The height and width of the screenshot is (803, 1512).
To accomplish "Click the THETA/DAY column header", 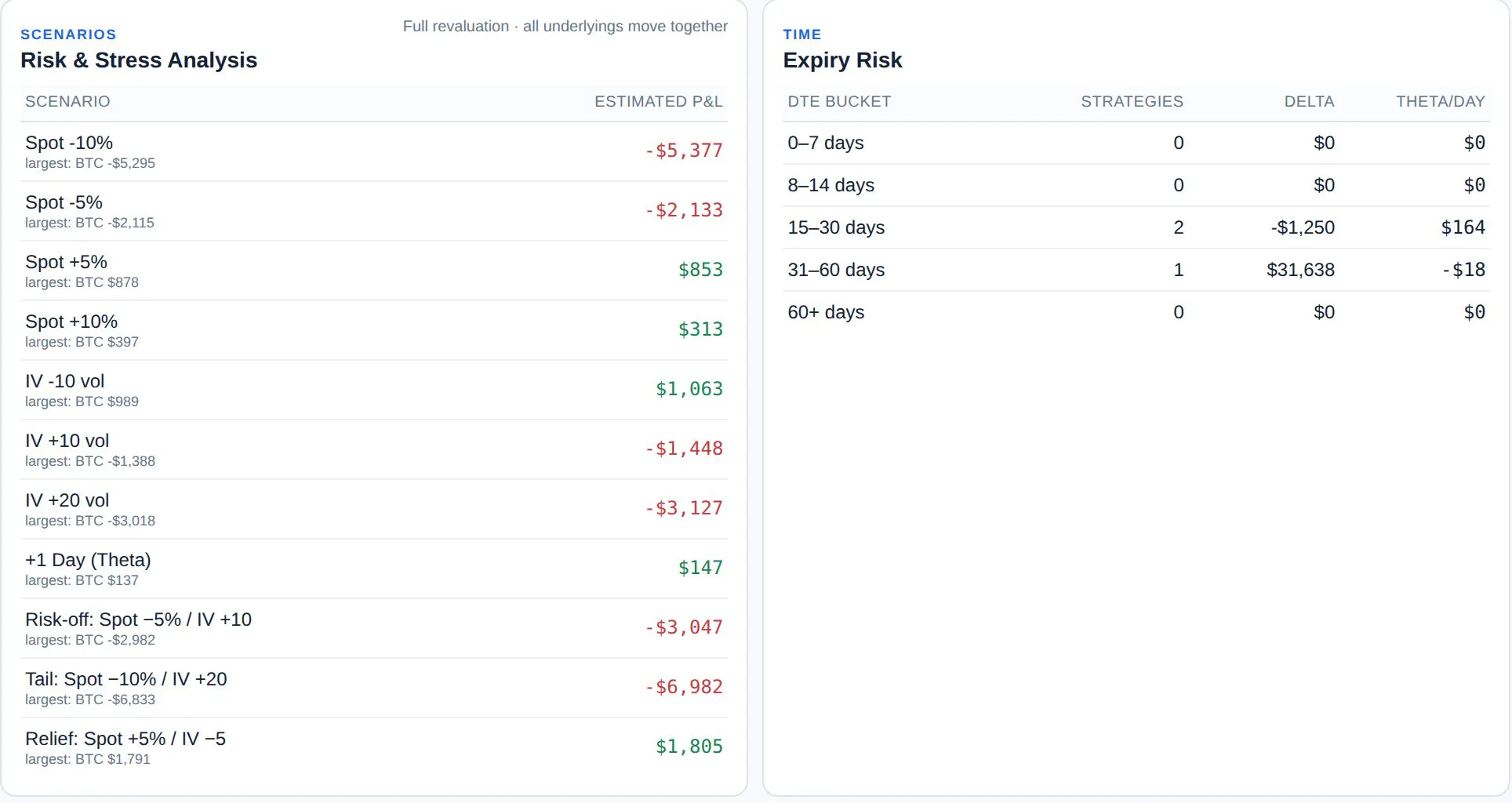I will [x=1441, y=101].
